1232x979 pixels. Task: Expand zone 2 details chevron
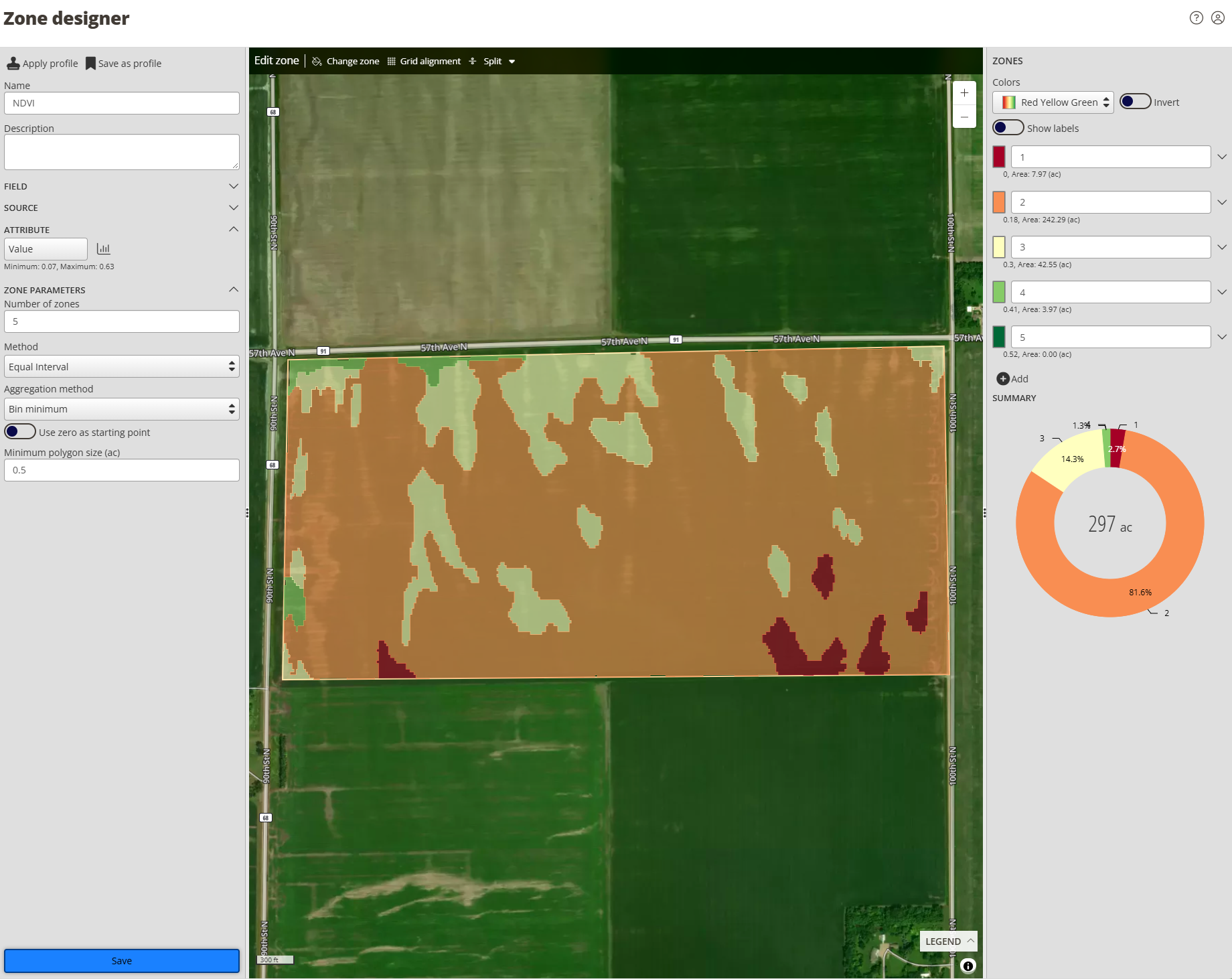pyautogui.click(x=1222, y=202)
